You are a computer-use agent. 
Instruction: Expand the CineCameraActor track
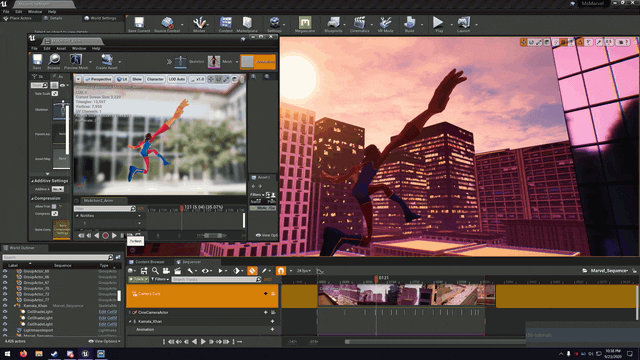click(x=130, y=312)
